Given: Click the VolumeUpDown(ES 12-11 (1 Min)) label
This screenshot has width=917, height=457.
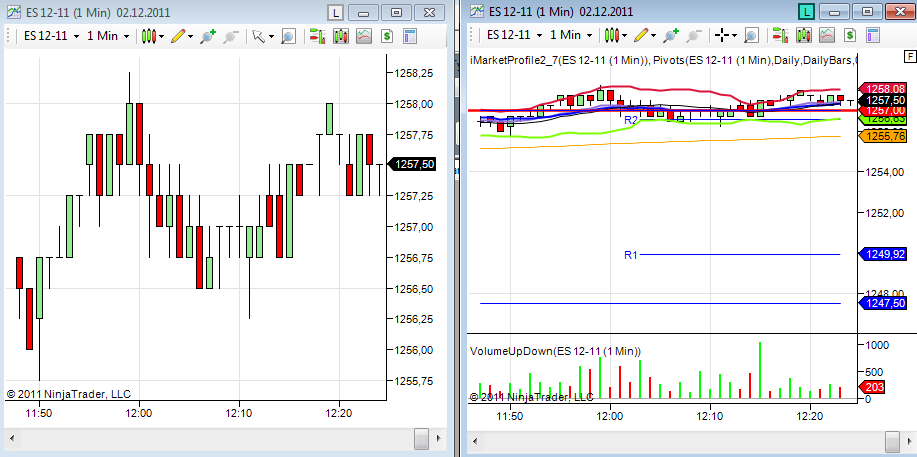Looking at the screenshot, I should point(556,351).
